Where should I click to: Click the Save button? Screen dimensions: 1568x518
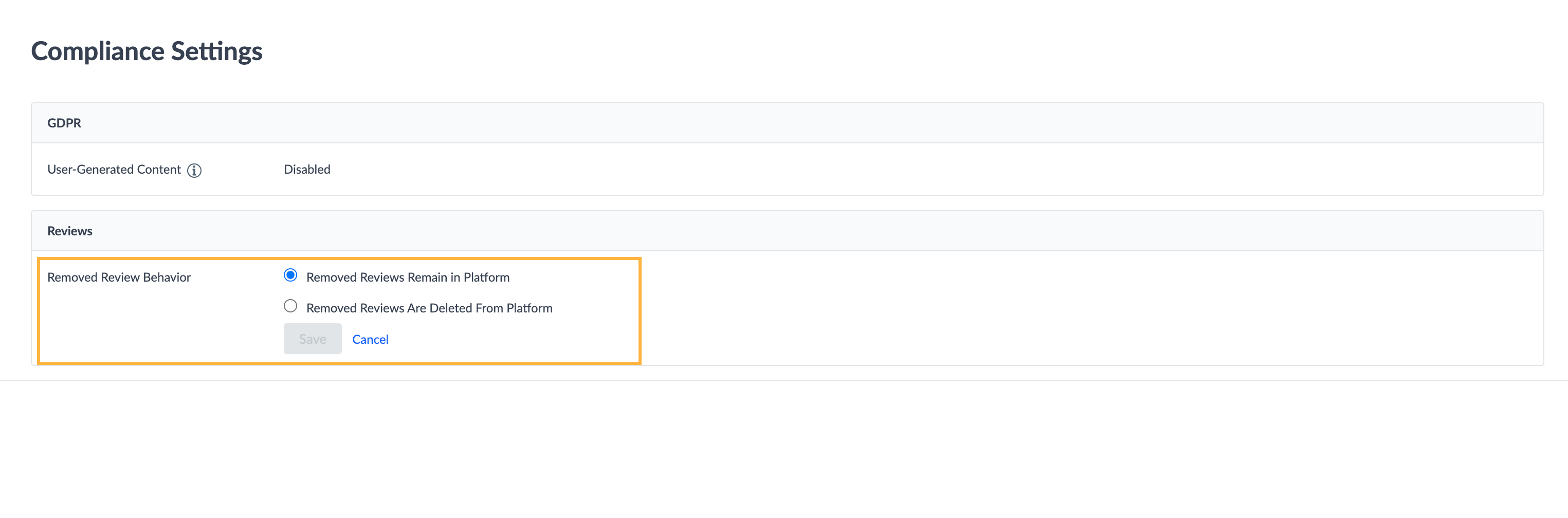[312, 339]
